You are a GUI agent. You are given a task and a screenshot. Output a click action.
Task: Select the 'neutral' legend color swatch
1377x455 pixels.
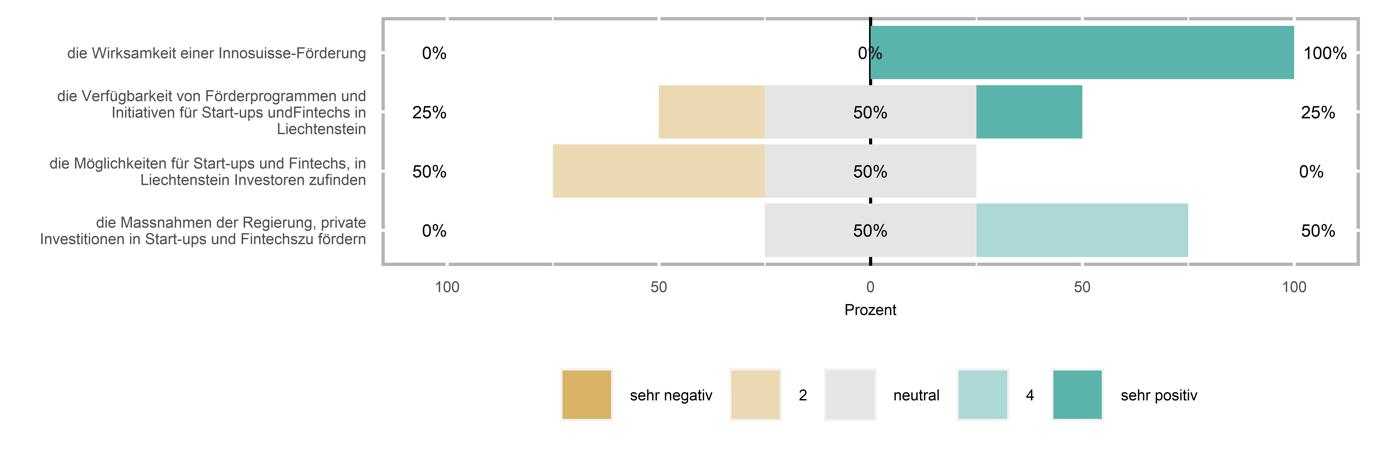click(849, 395)
